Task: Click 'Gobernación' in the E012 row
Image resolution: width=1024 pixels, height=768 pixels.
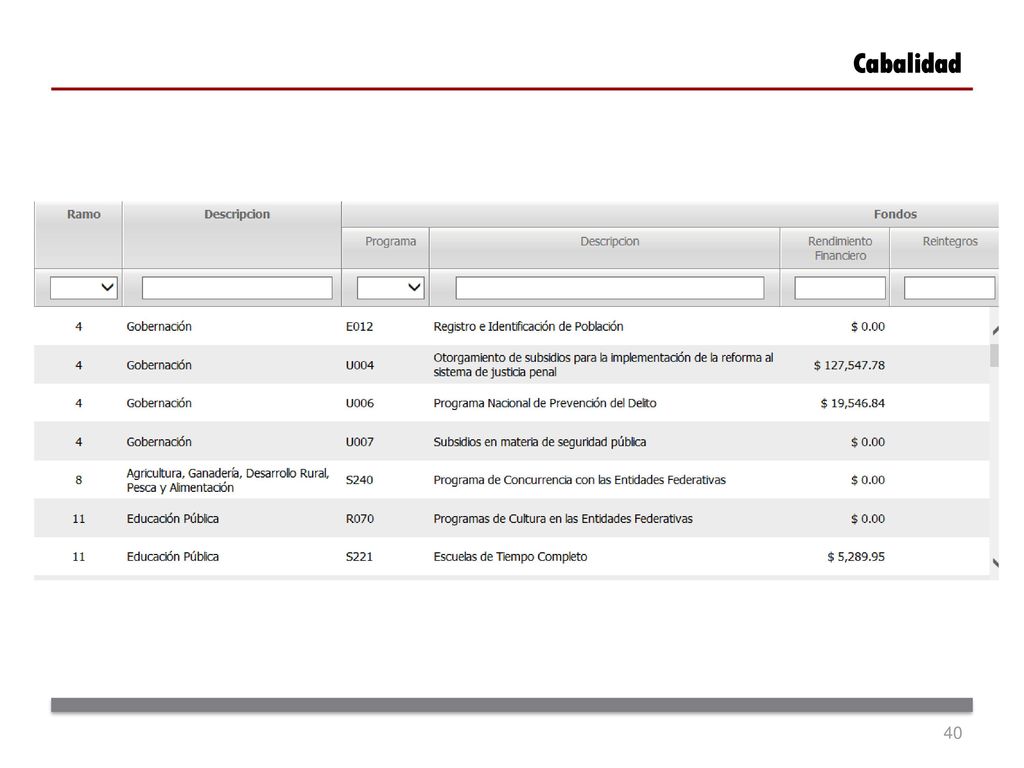Action: point(159,327)
